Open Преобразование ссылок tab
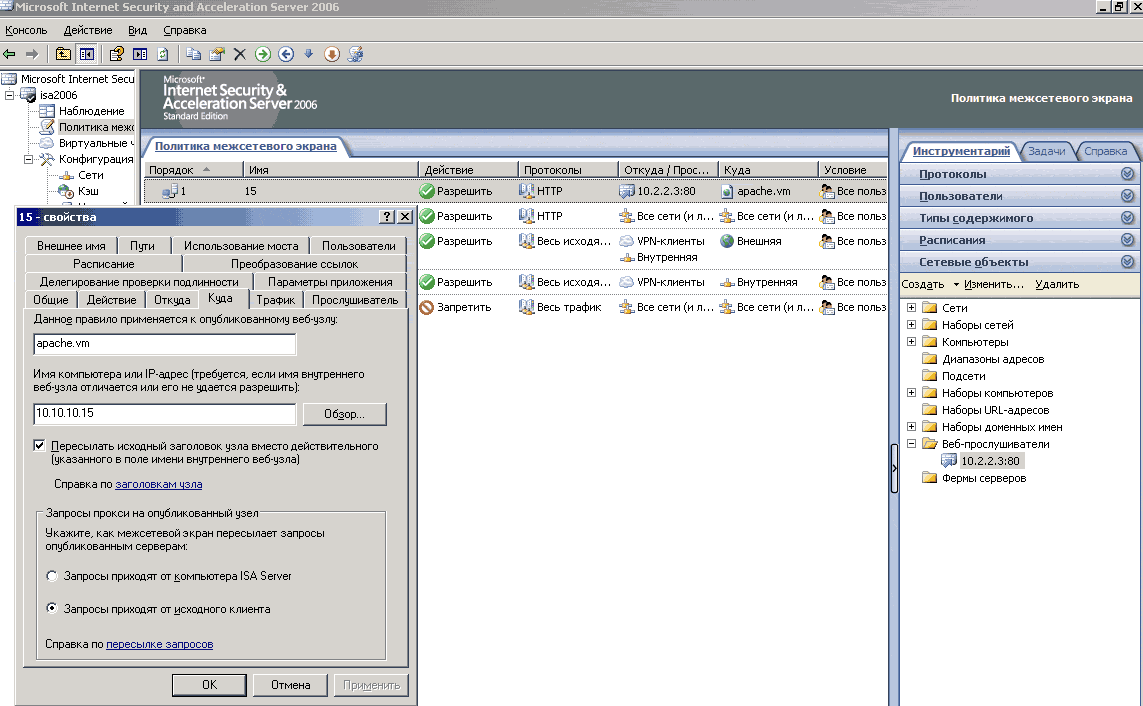 click(x=294, y=264)
